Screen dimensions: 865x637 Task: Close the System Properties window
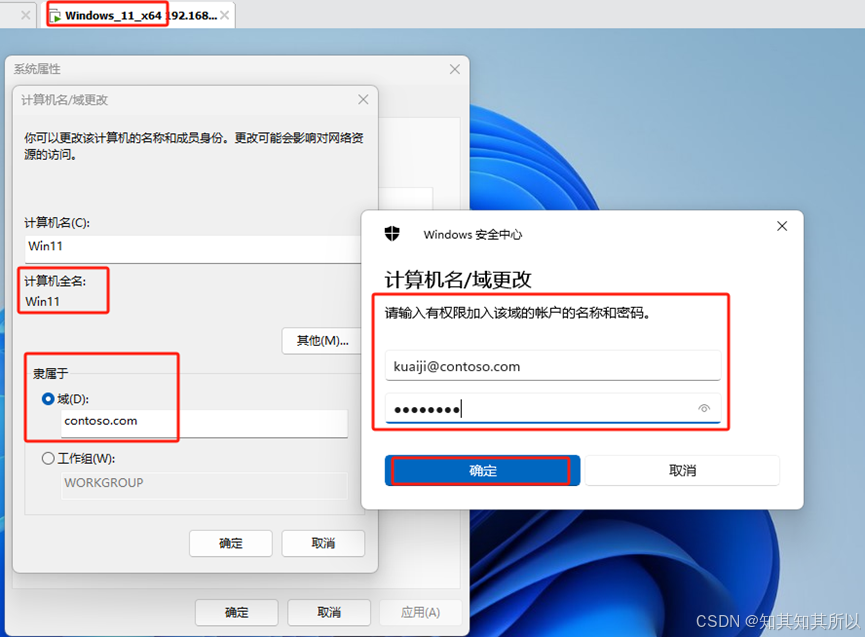pyautogui.click(x=455, y=69)
